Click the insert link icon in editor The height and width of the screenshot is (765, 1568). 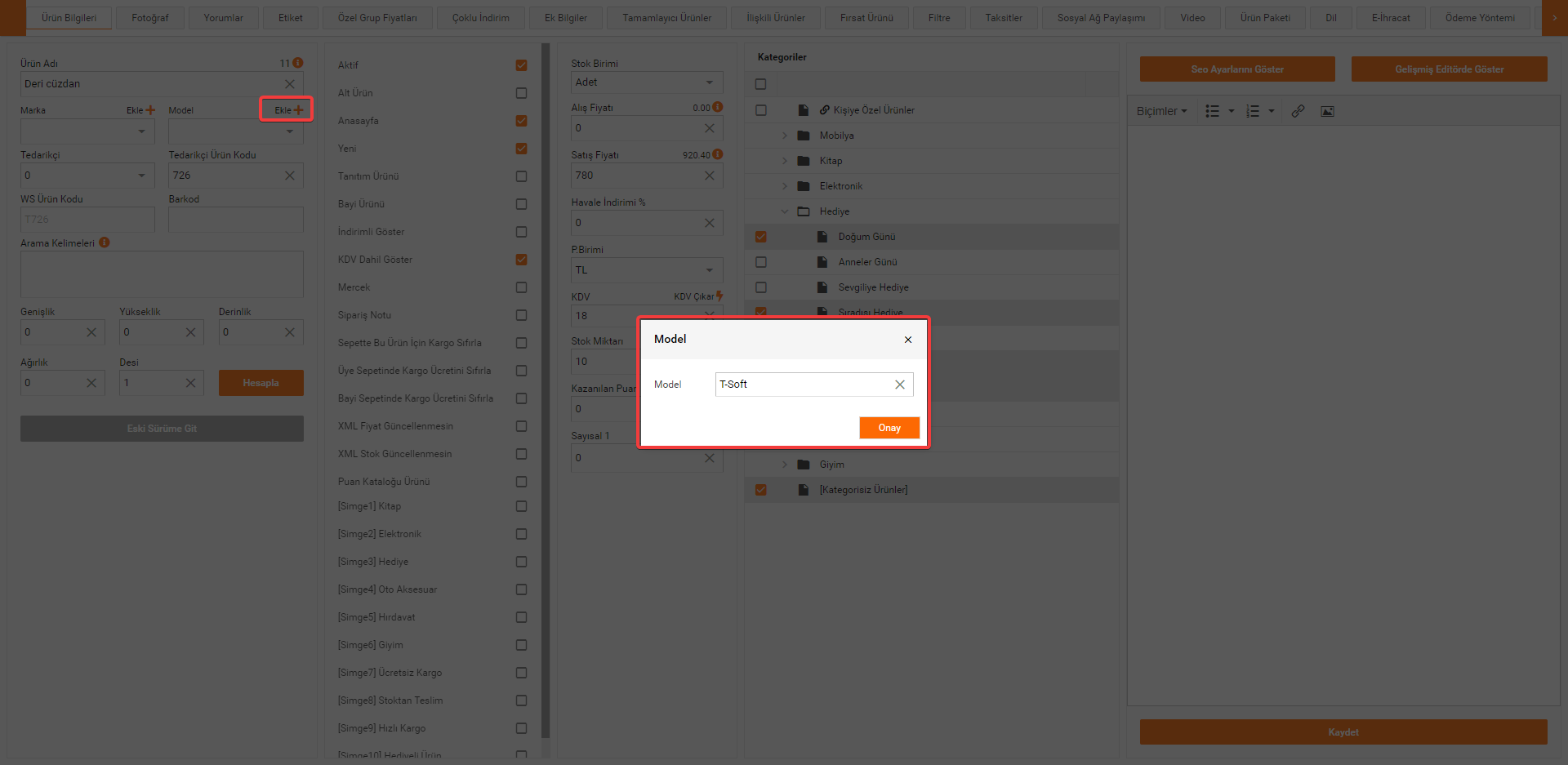pos(1298,111)
